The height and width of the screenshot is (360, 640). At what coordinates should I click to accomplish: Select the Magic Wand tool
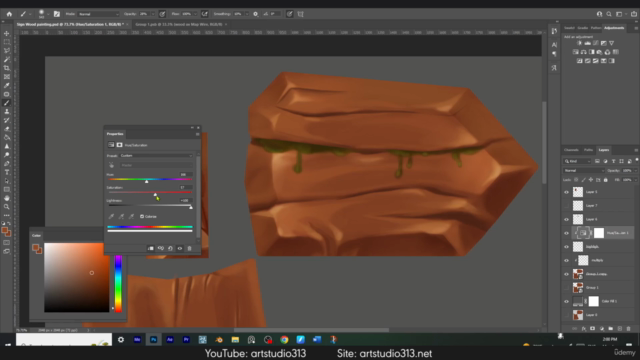tap(7, 60)
